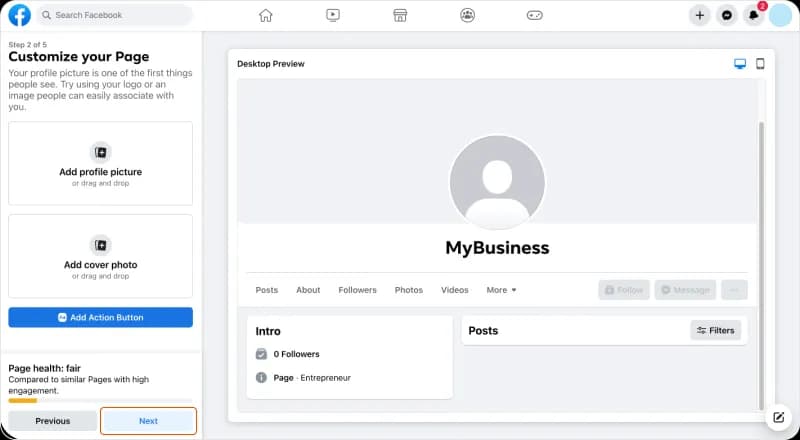800x440 pixels.
Task: Click the plus Create icon
Action: 700,15
